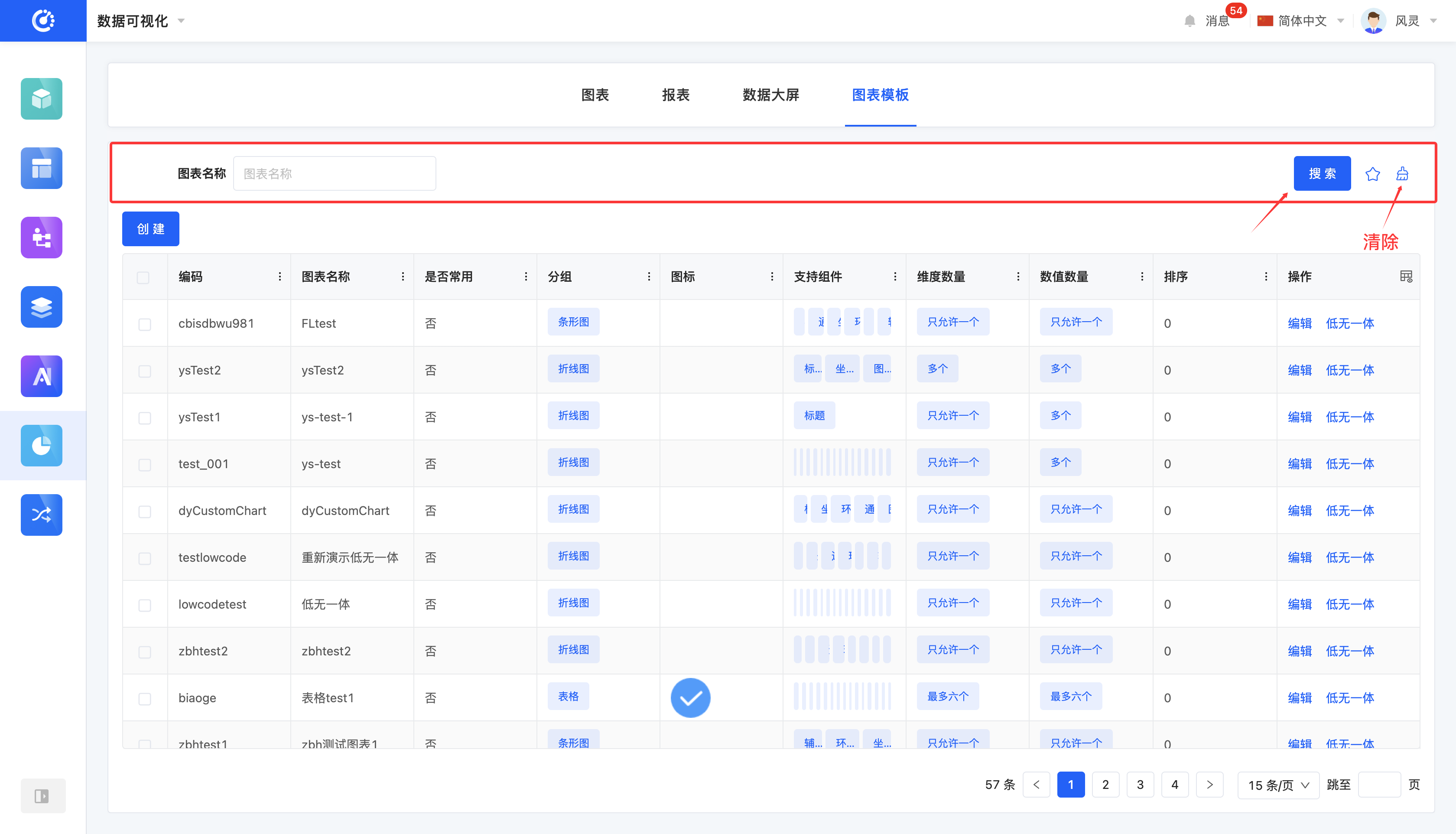Open the shuffle arrows sidebar icon

tap(41, 515)
